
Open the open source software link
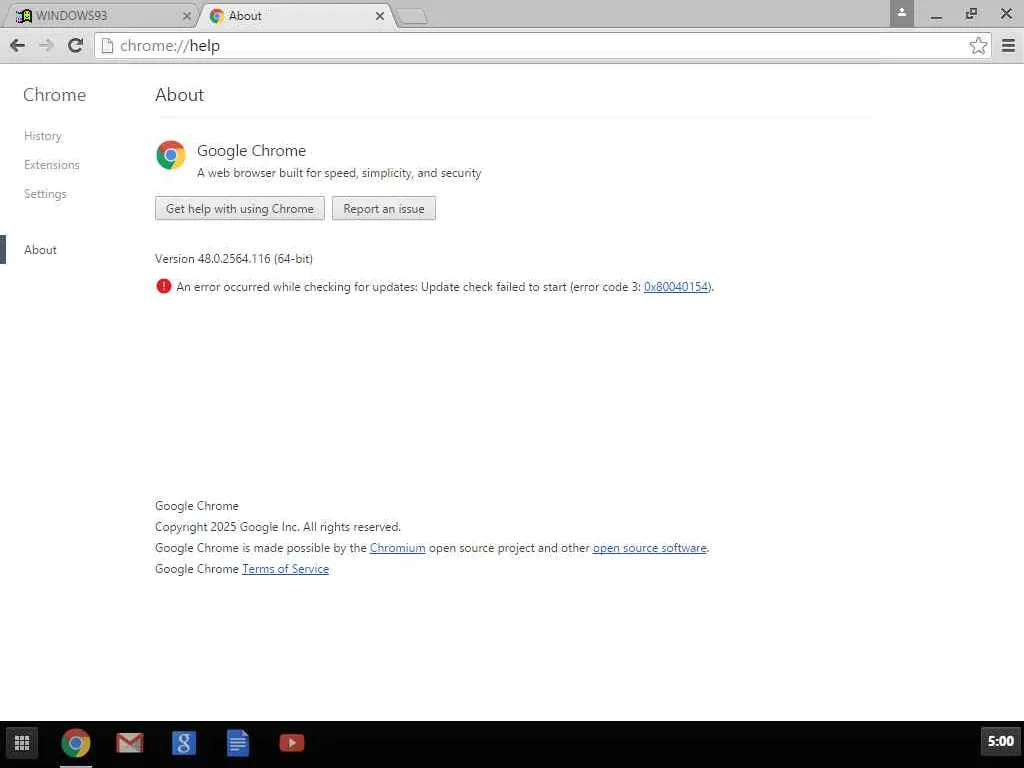(x=650, y=548)
